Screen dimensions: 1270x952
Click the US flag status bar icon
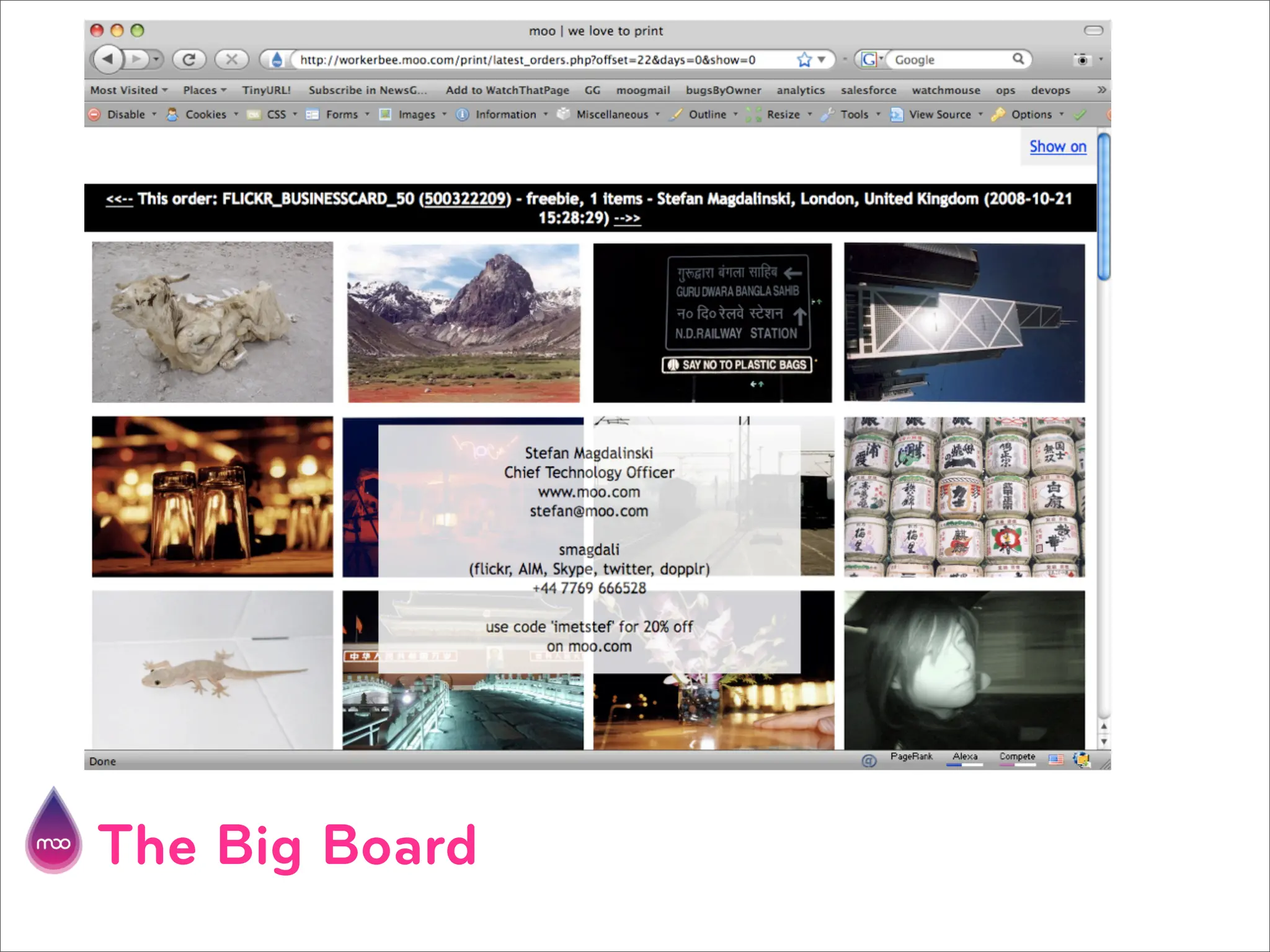[x=1055, y=759]
